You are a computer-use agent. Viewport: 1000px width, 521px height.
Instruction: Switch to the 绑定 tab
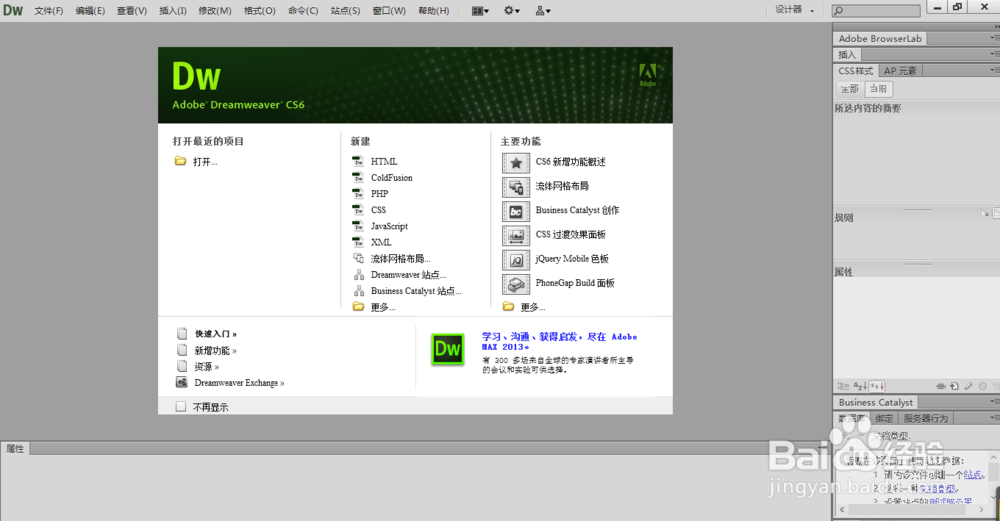click(884, 418)
